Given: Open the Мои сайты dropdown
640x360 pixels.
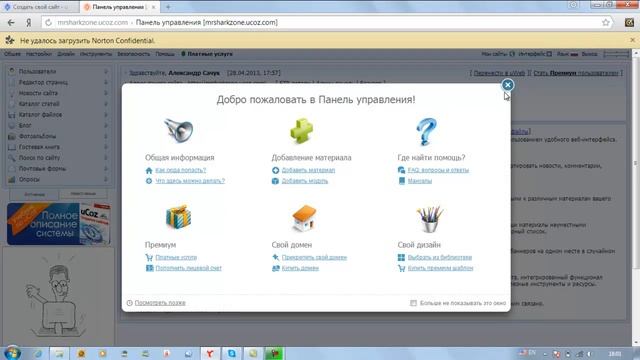Looking at the screenshot, I should 498,54.
